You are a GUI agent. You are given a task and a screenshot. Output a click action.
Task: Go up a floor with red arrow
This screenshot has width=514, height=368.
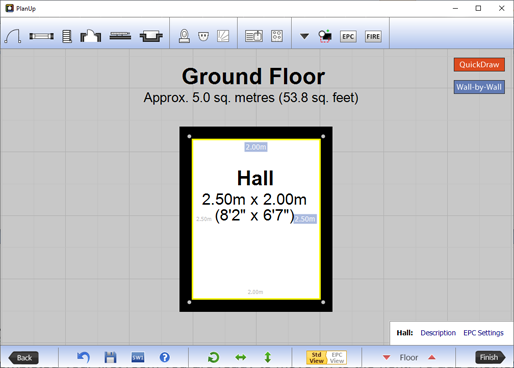432,357
